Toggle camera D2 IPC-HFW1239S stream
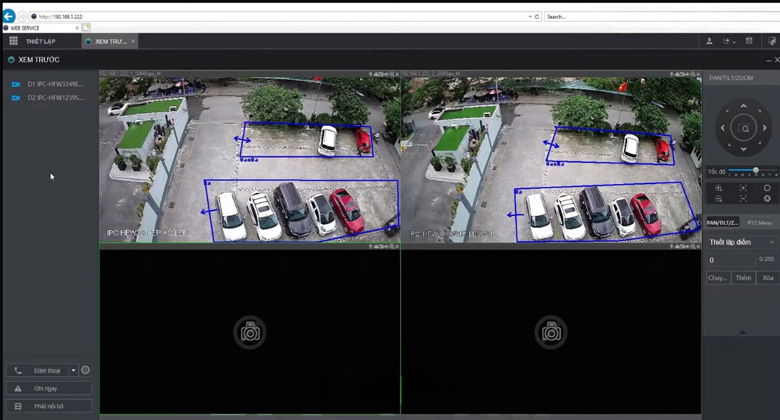The height and width of the screenshot is (420, 780). coord(16,98)
